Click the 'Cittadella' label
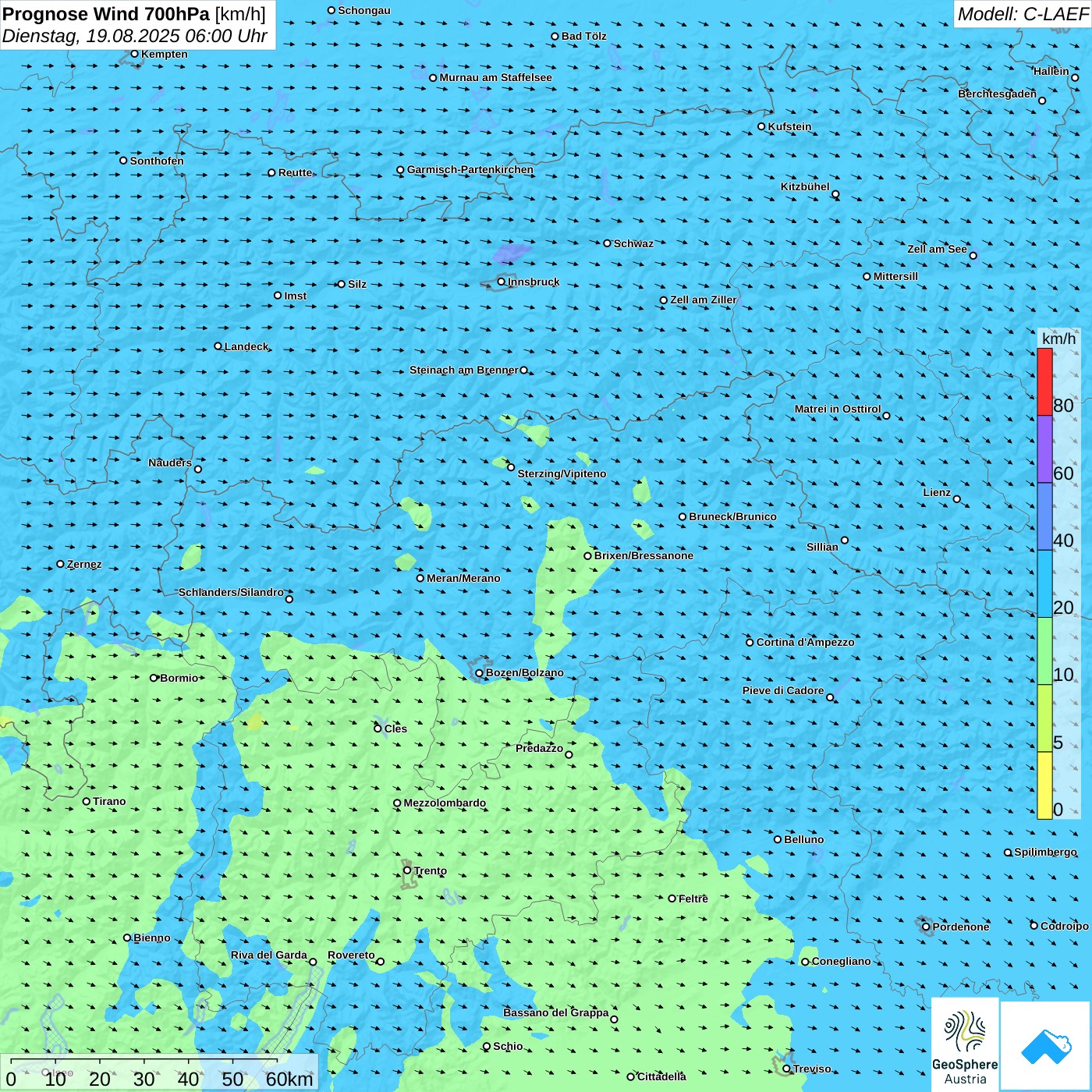 pos(662,1076)
